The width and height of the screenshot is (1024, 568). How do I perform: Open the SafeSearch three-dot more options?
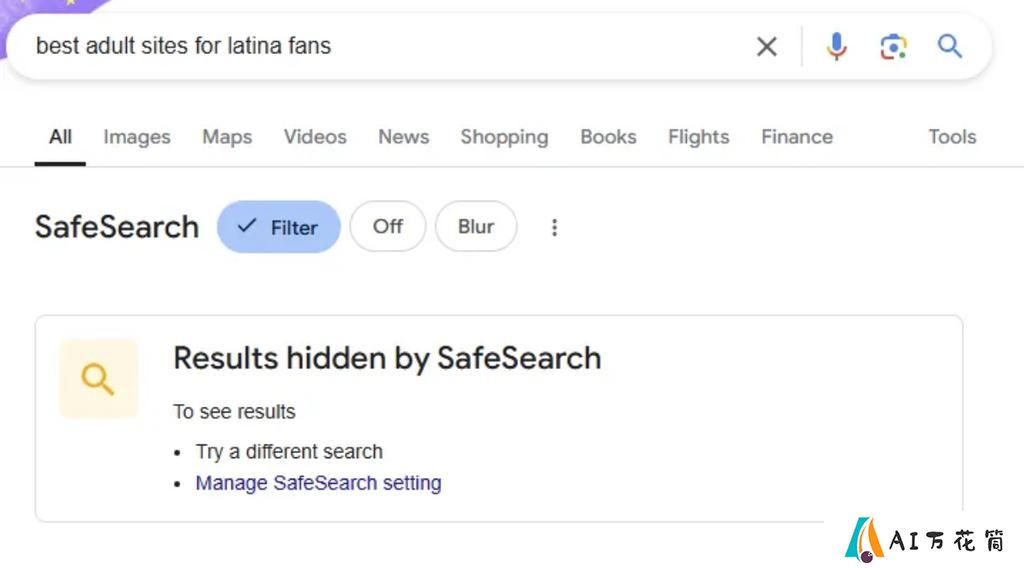[x=554, y=227]
